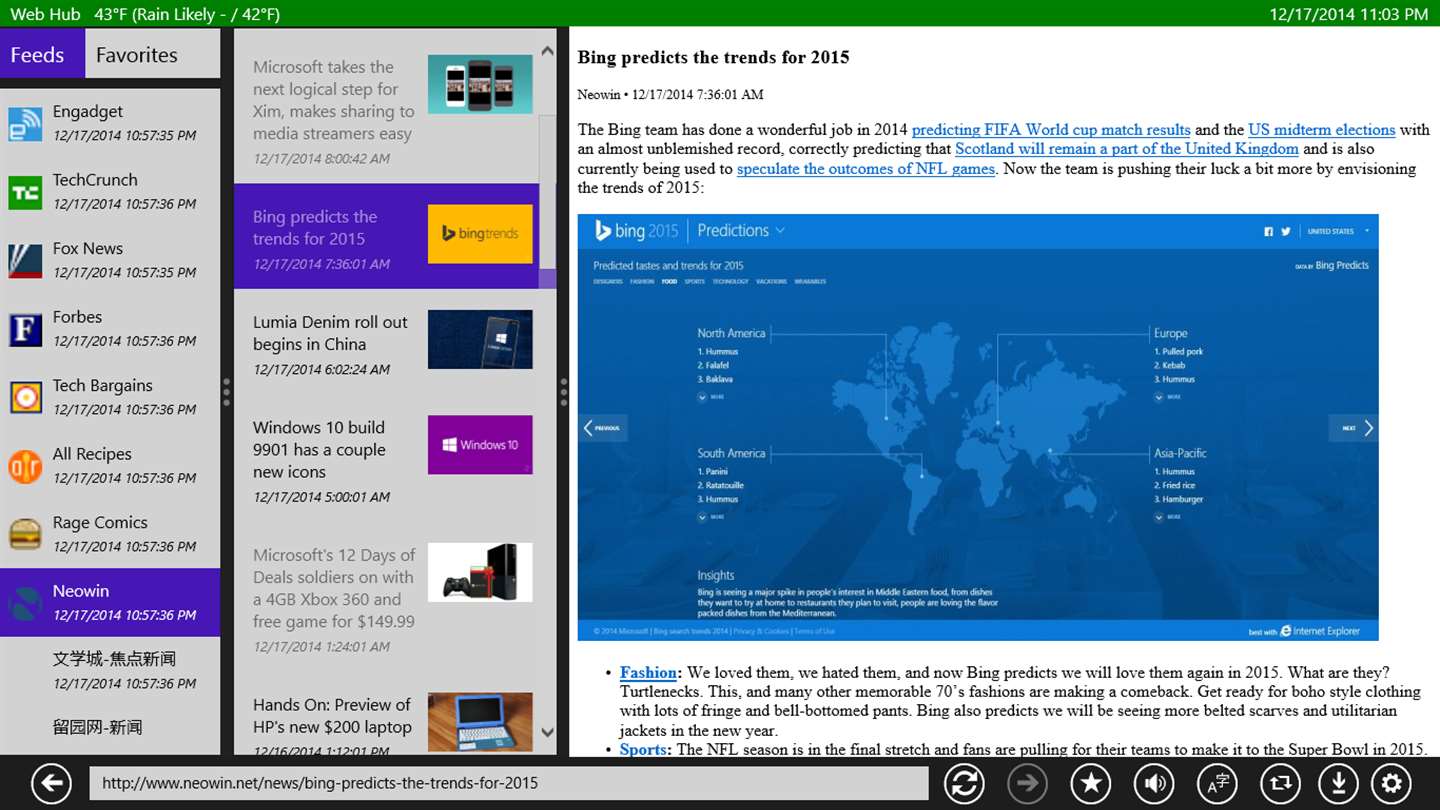Image resolution: width=1440 pixels, height=810 pixels.
Task: Click the article headline Bing predicts trends
Action: point(714,57)
